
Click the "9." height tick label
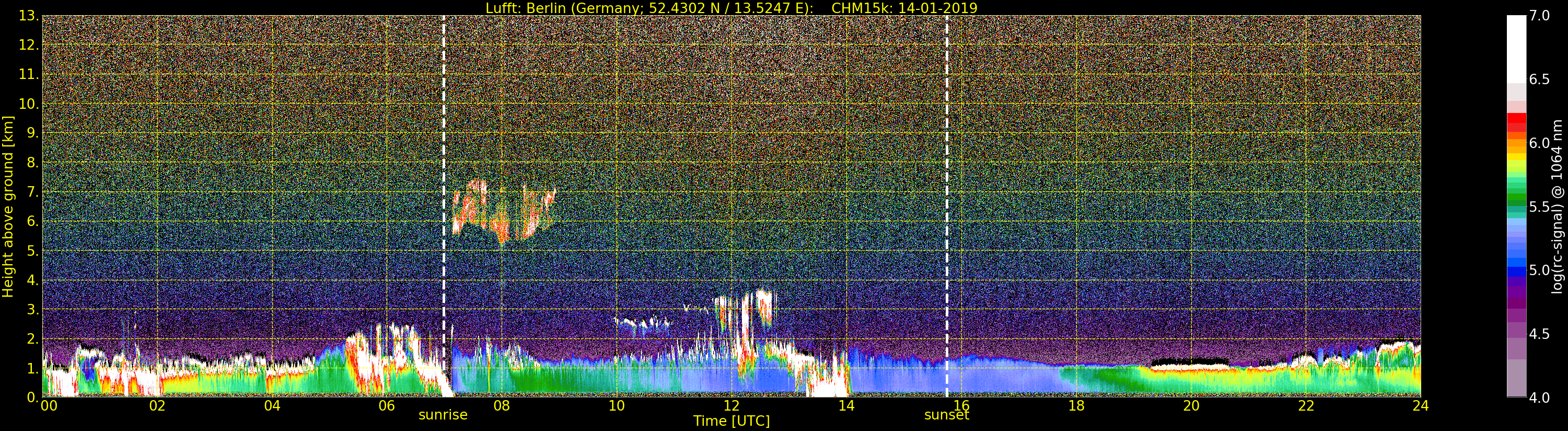(x=33, y=133)
